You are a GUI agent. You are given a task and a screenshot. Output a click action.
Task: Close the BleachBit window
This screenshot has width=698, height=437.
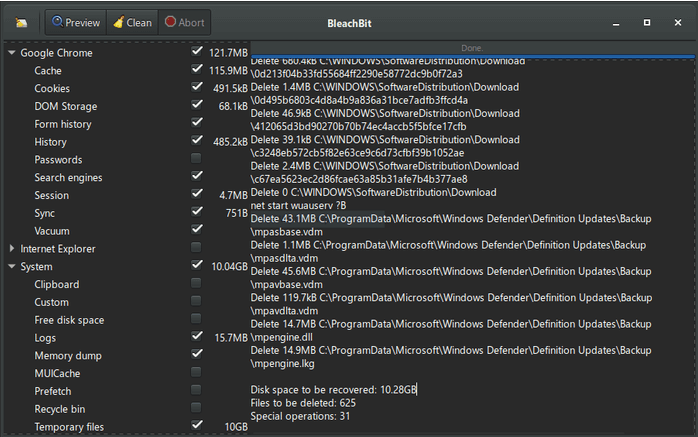(x=678, y=22)
